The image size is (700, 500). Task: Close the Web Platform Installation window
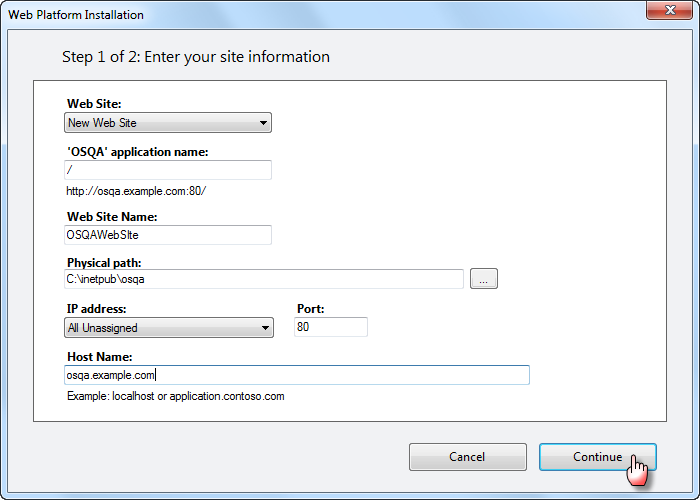670,10
